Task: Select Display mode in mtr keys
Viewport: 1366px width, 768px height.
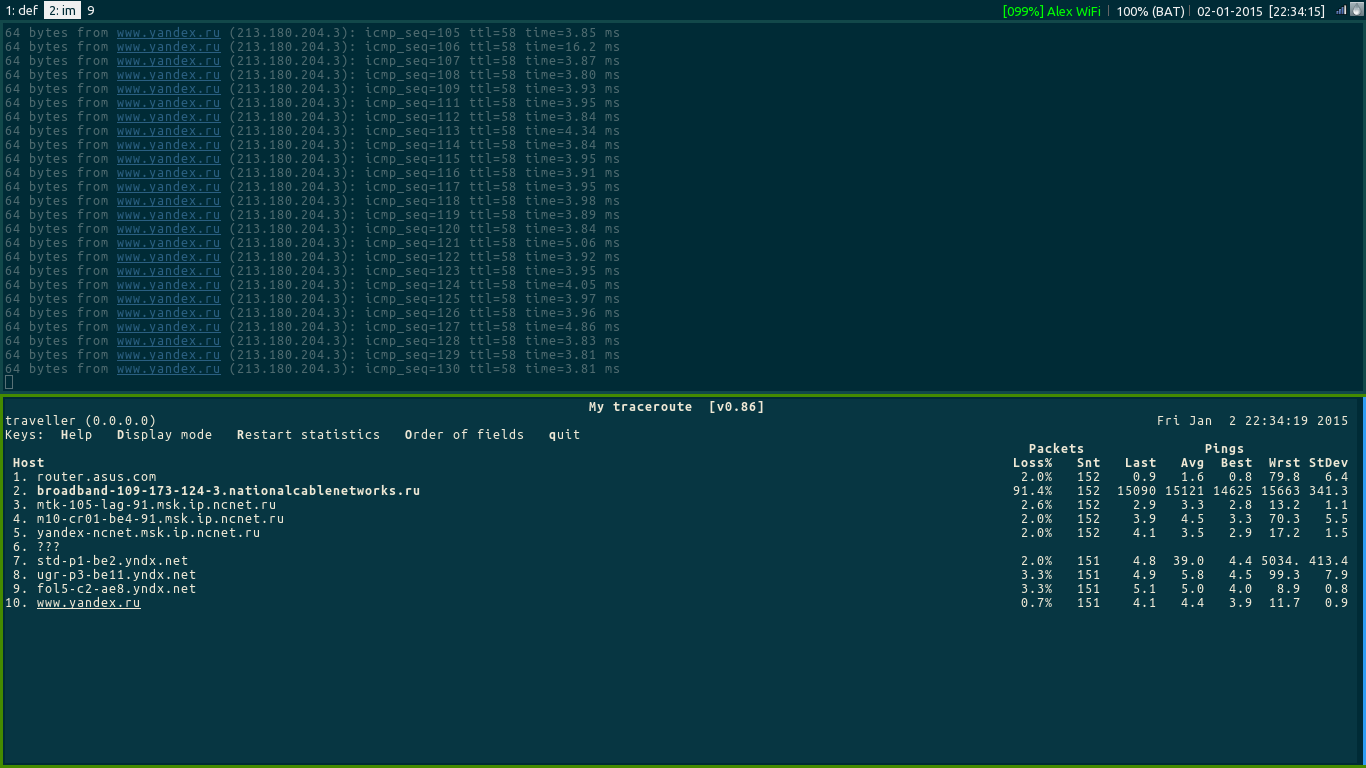Action: pyautogui.click(x=164, y=435)
